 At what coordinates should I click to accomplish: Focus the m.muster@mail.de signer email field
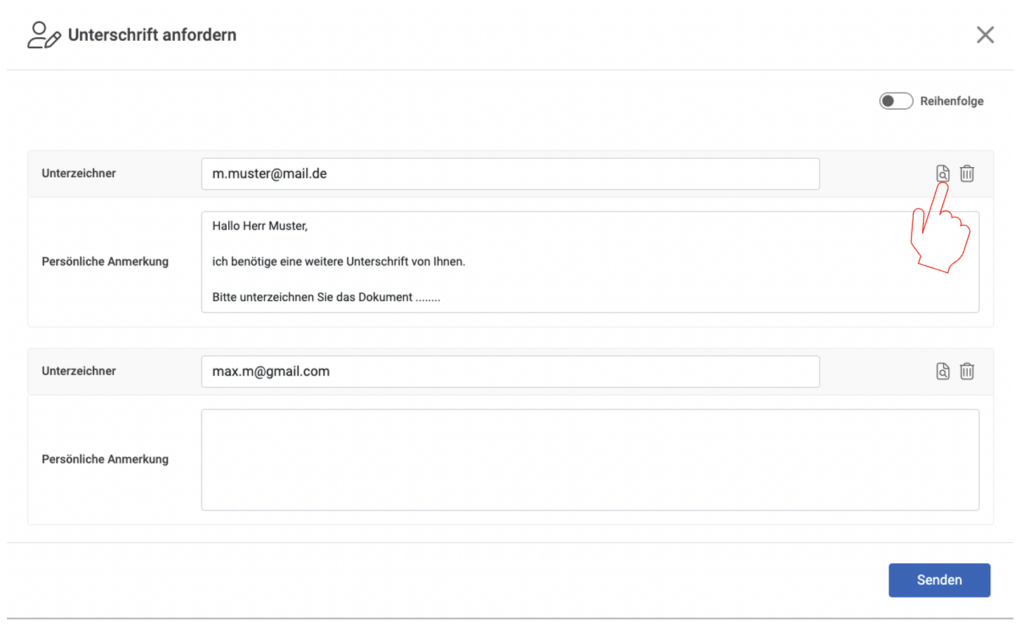pos(510,174)
